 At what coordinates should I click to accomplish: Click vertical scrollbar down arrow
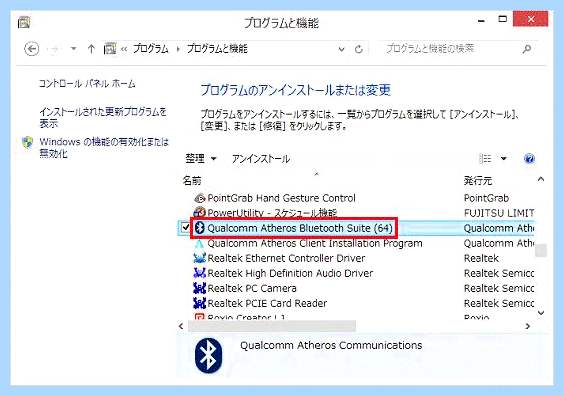[541, 313]
